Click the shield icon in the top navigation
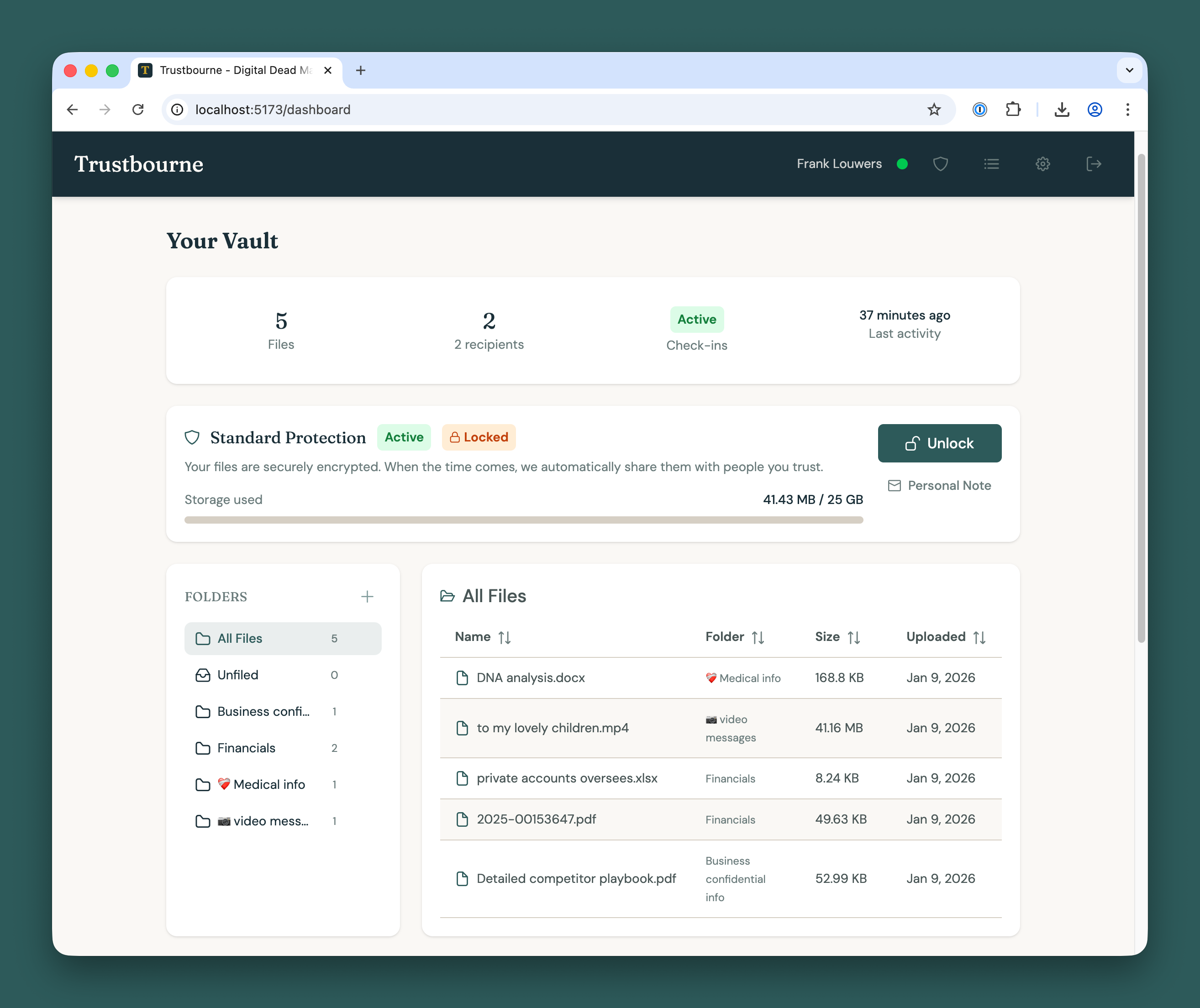 (941, 164)
